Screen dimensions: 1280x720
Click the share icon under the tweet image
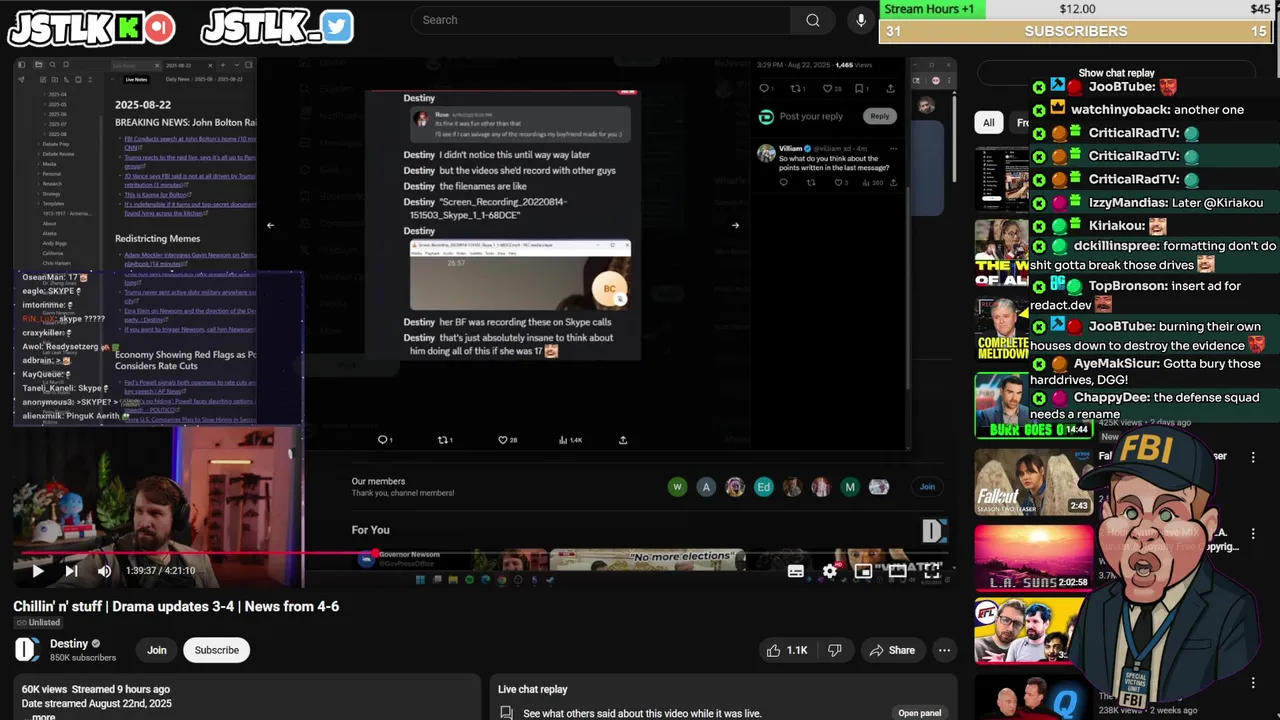click(x=623, y=440)
